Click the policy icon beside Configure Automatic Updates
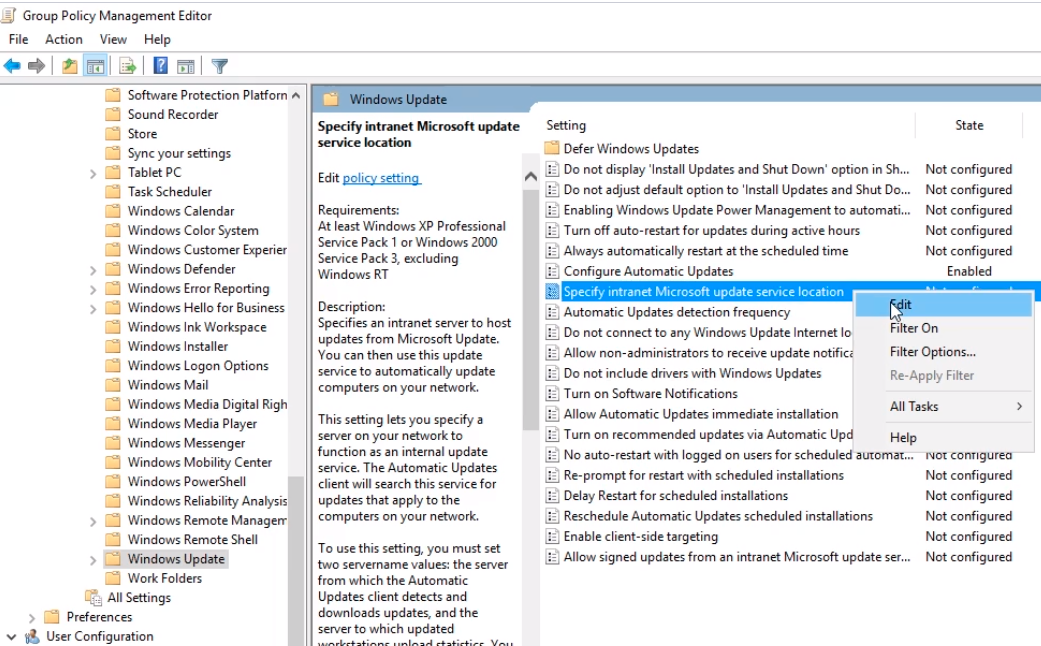 pos(552,271)
